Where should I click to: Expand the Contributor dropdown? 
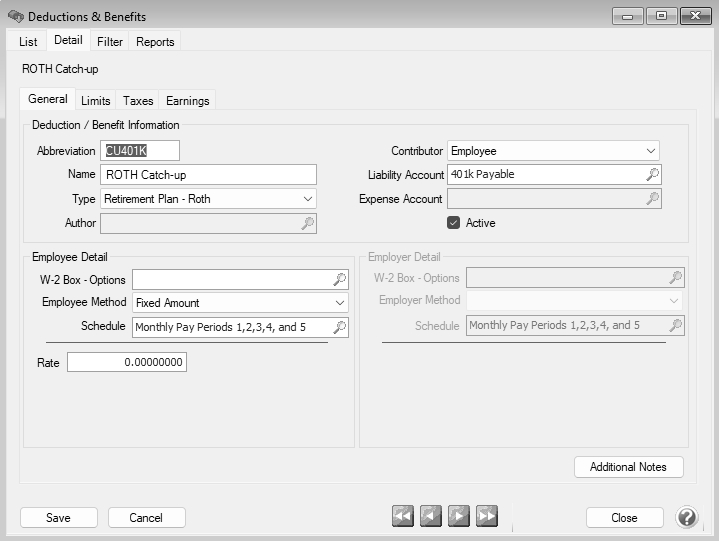pos(651,151)
